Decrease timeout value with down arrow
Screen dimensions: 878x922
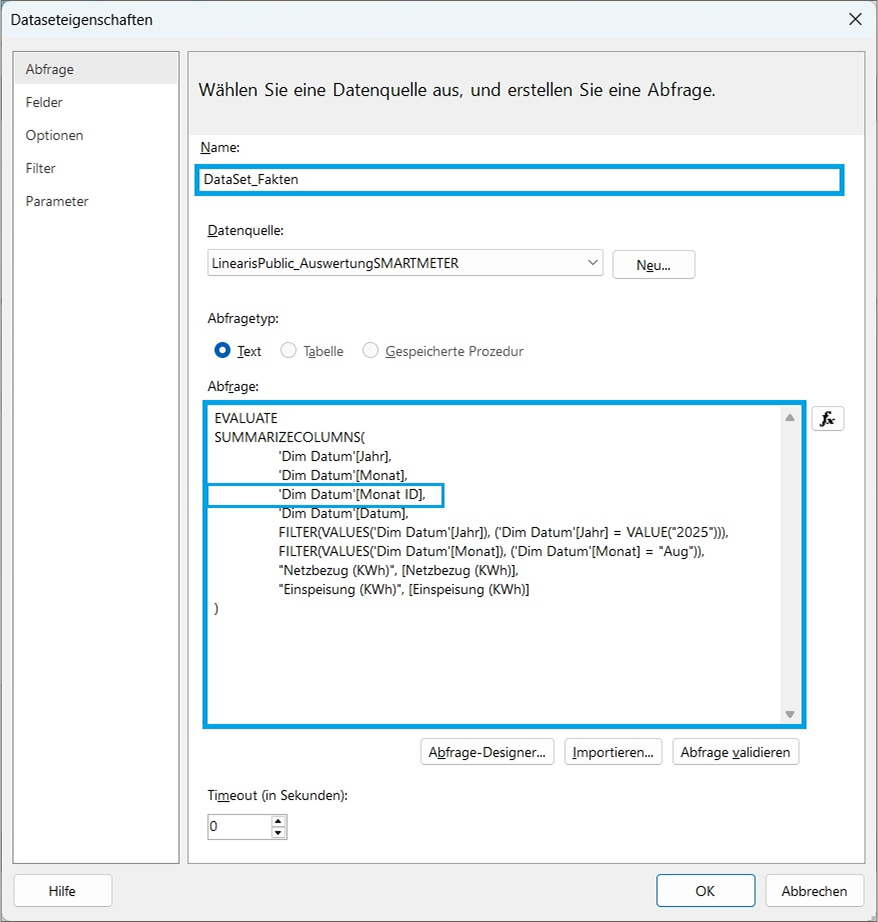(279, 832)
